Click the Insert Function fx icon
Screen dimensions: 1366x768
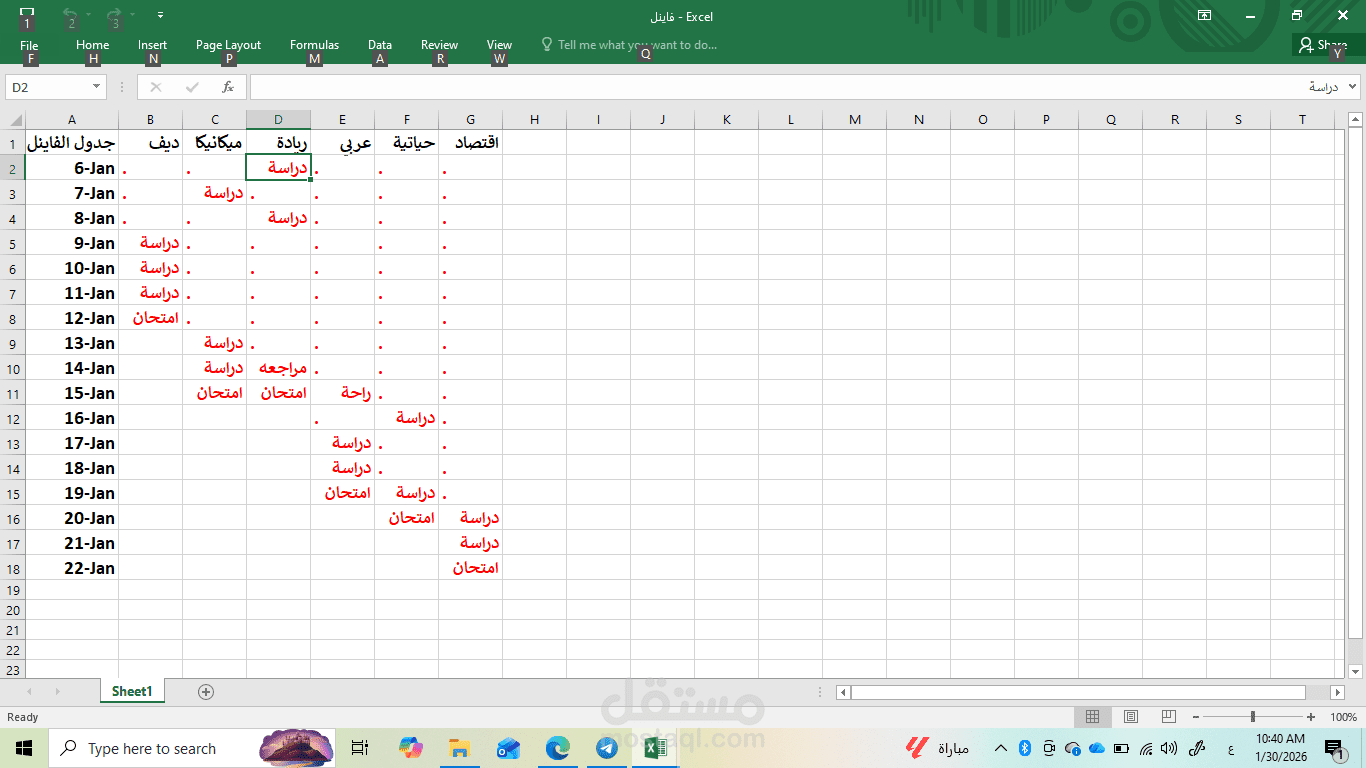click(x=228, y=87)
